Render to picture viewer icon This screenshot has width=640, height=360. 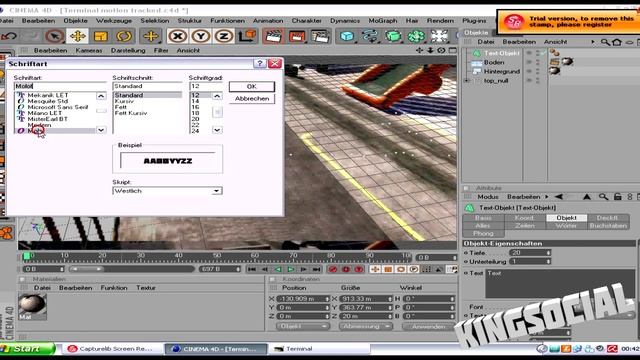(297, 36)
